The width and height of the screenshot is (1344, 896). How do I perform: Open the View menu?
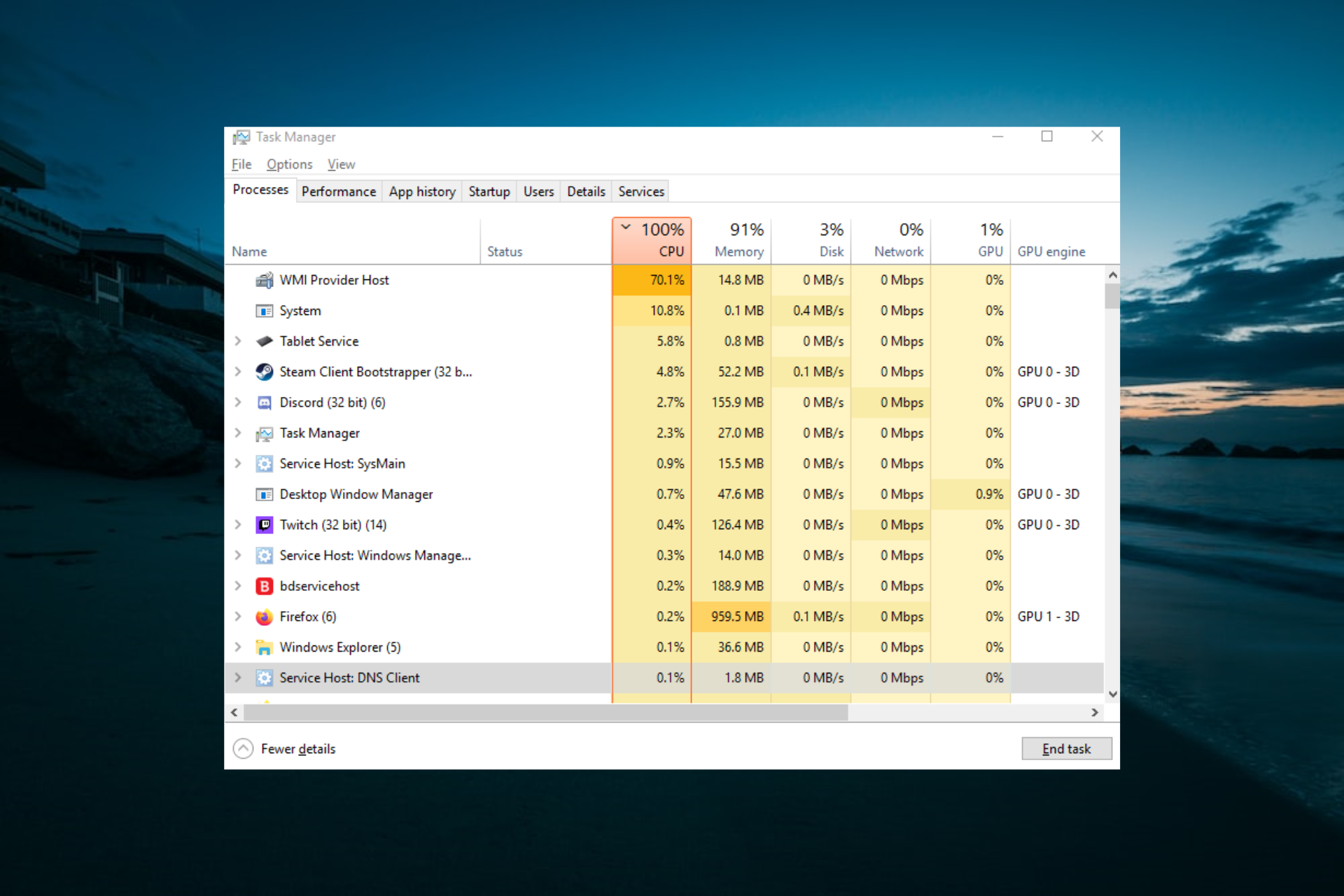click(x=341, y=164)
